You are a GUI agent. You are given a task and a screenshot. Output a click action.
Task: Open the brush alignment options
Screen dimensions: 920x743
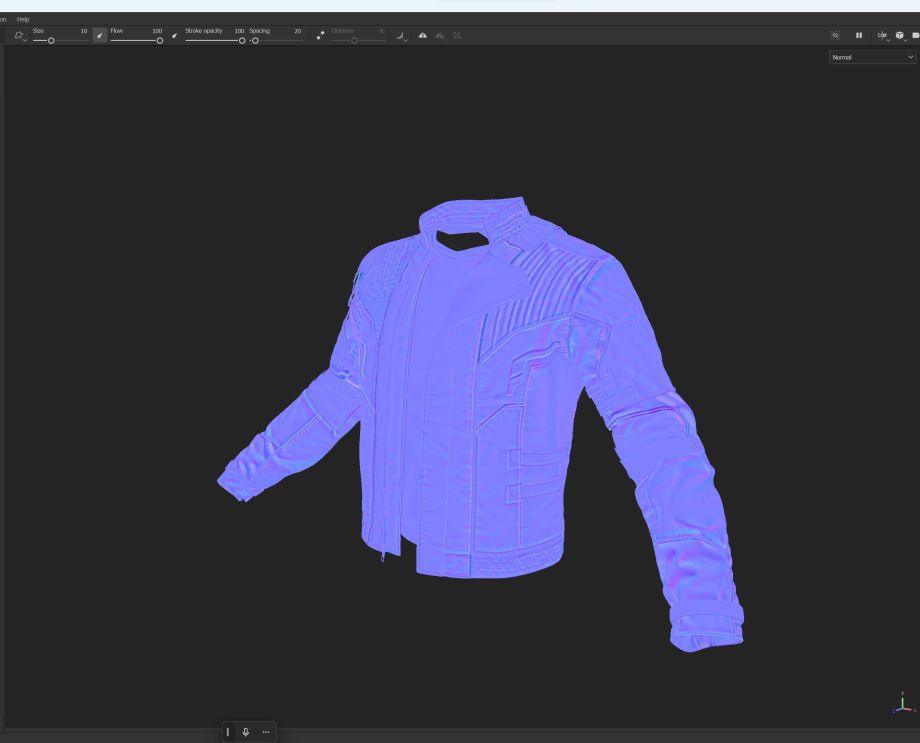(x=402, y=36)
